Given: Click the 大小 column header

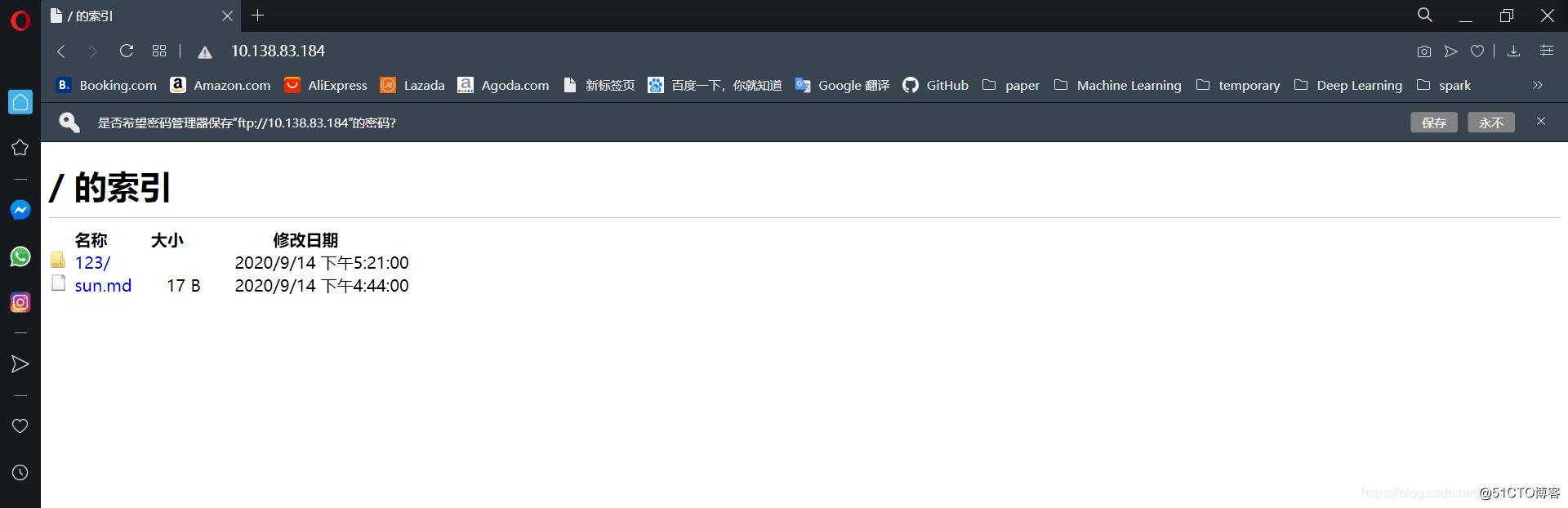Looking at the screenshot, I should [x=167, y=240].
